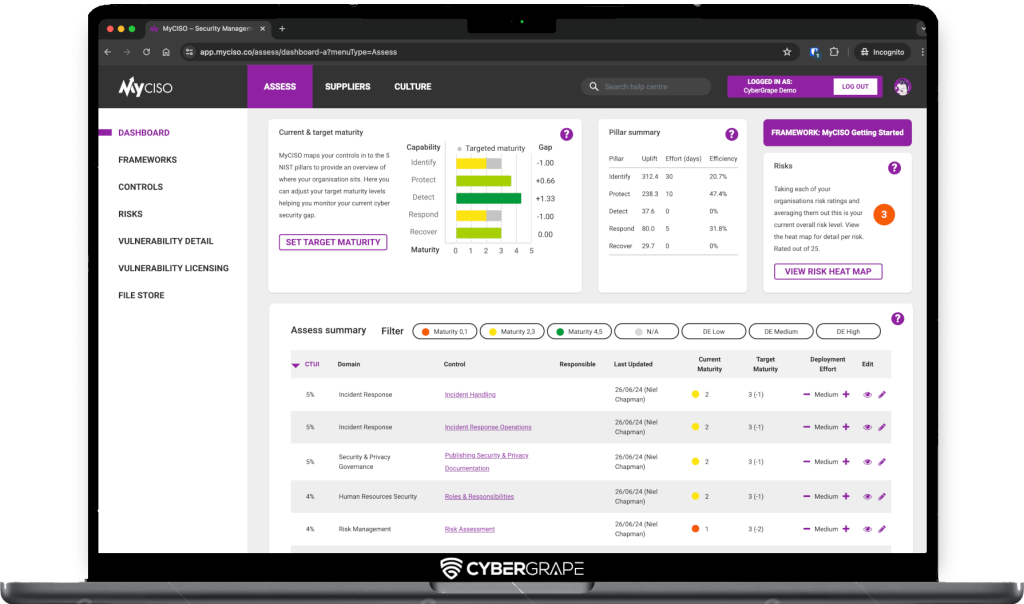Open the FRAMEWORK: MyCISO Getting Started selector
This screenshot has height=604, width=1024.
point(837,133)
